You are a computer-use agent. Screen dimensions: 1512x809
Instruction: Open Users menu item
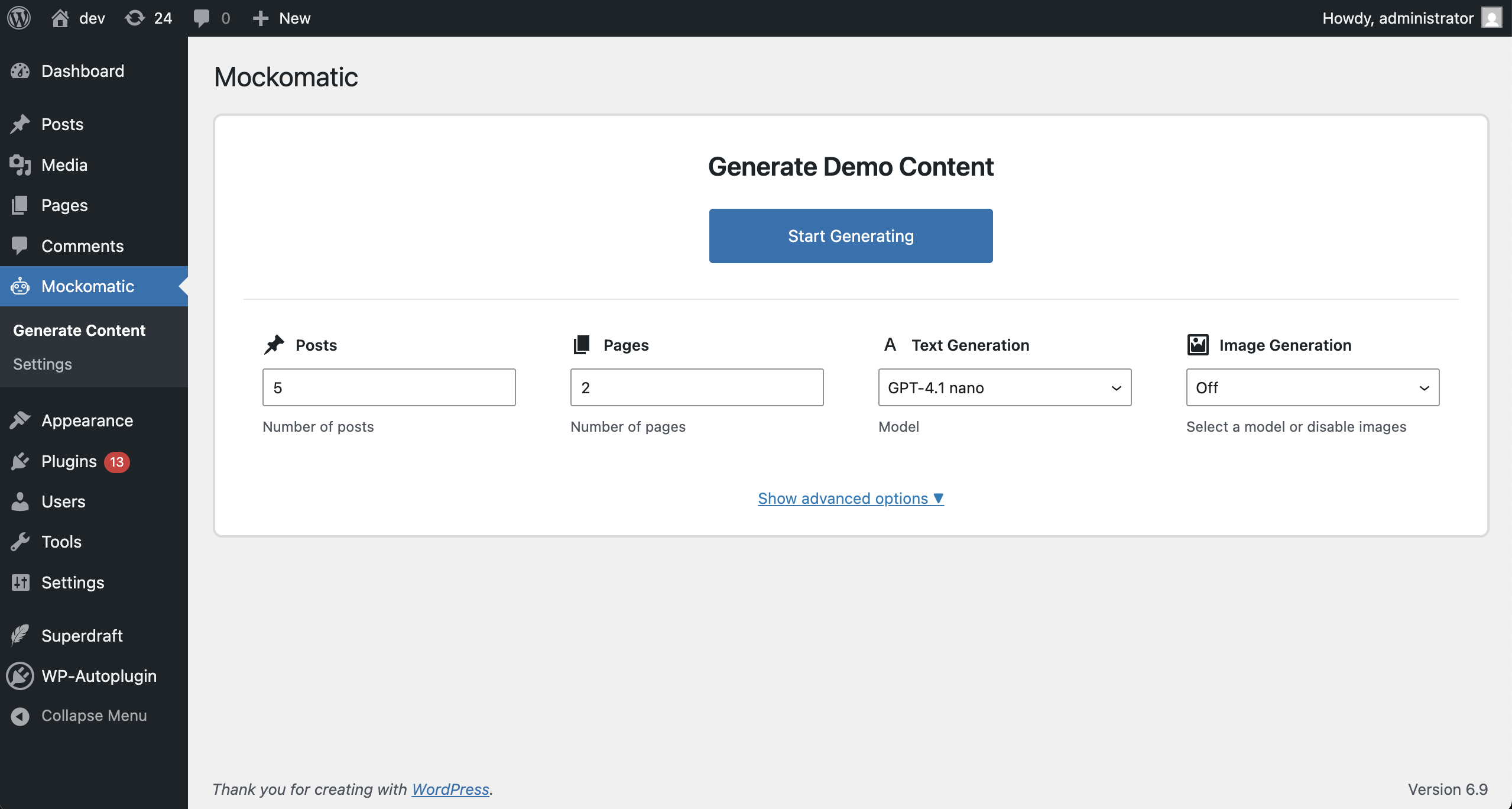[94, 501]
